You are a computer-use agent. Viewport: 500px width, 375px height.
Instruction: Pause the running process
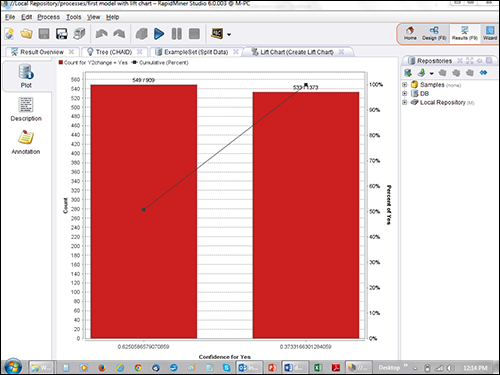177,34
